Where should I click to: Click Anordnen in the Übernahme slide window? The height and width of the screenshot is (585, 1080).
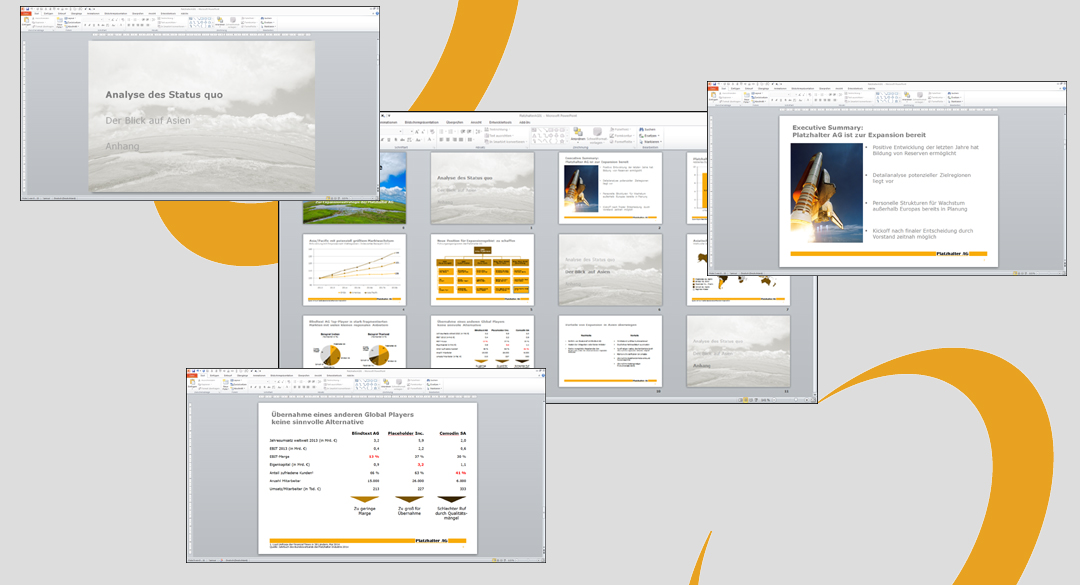coord(386,383)
